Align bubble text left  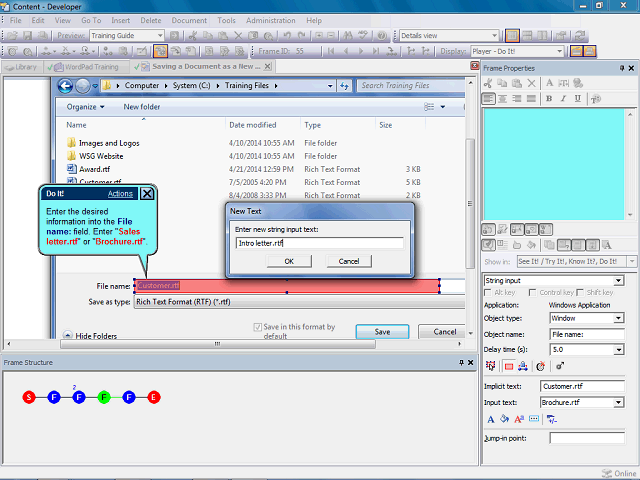click(489, 99)
